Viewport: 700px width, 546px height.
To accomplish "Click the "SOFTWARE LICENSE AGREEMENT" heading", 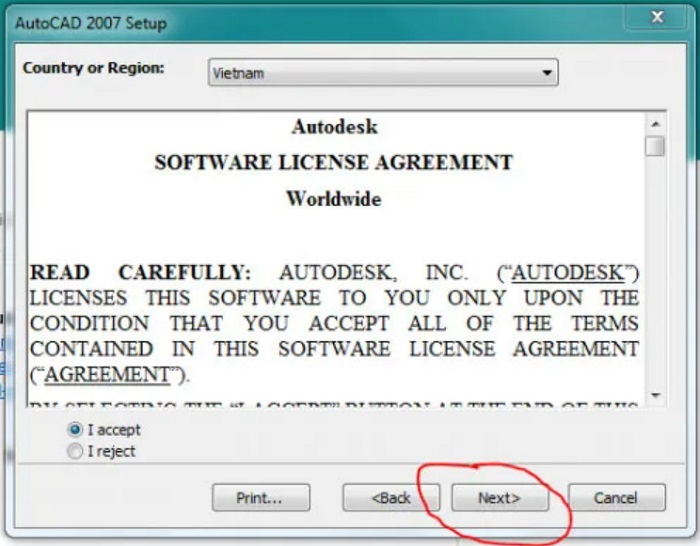I will pyautogui.click(x=333, y=163).
